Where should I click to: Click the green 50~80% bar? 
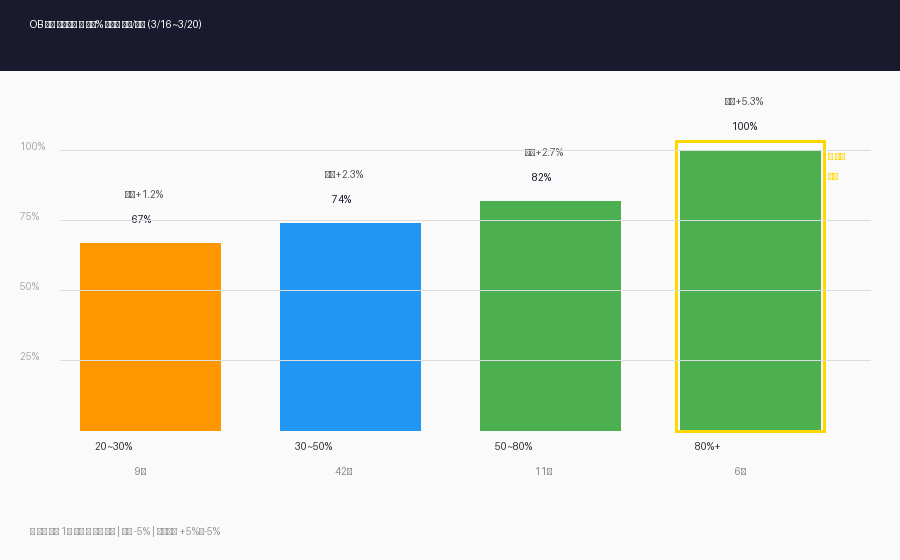(x=550, y=316)
